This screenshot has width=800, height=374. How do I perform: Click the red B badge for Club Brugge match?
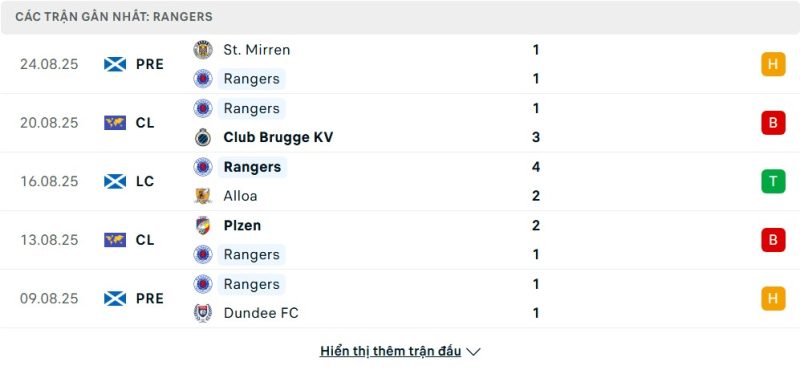tap(773, 123)
